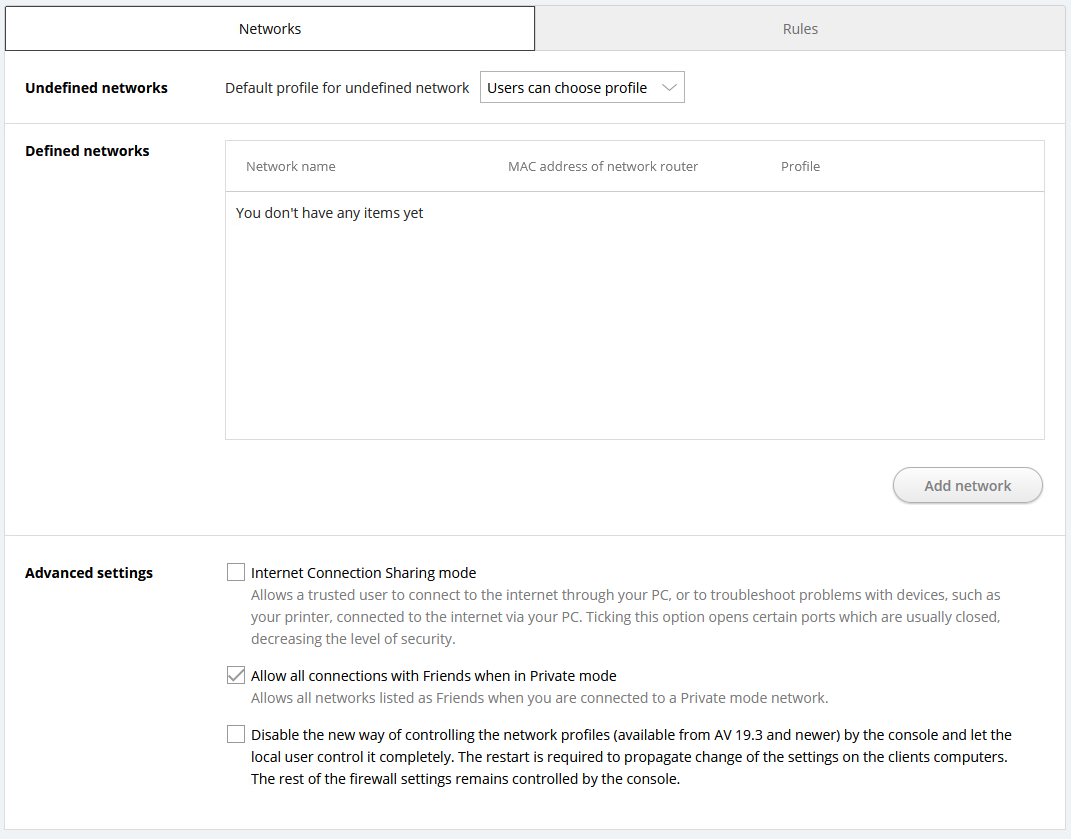Switch to the Rules tab
The width and height of the screenshot is (1071, 839).
coord(800,27)
